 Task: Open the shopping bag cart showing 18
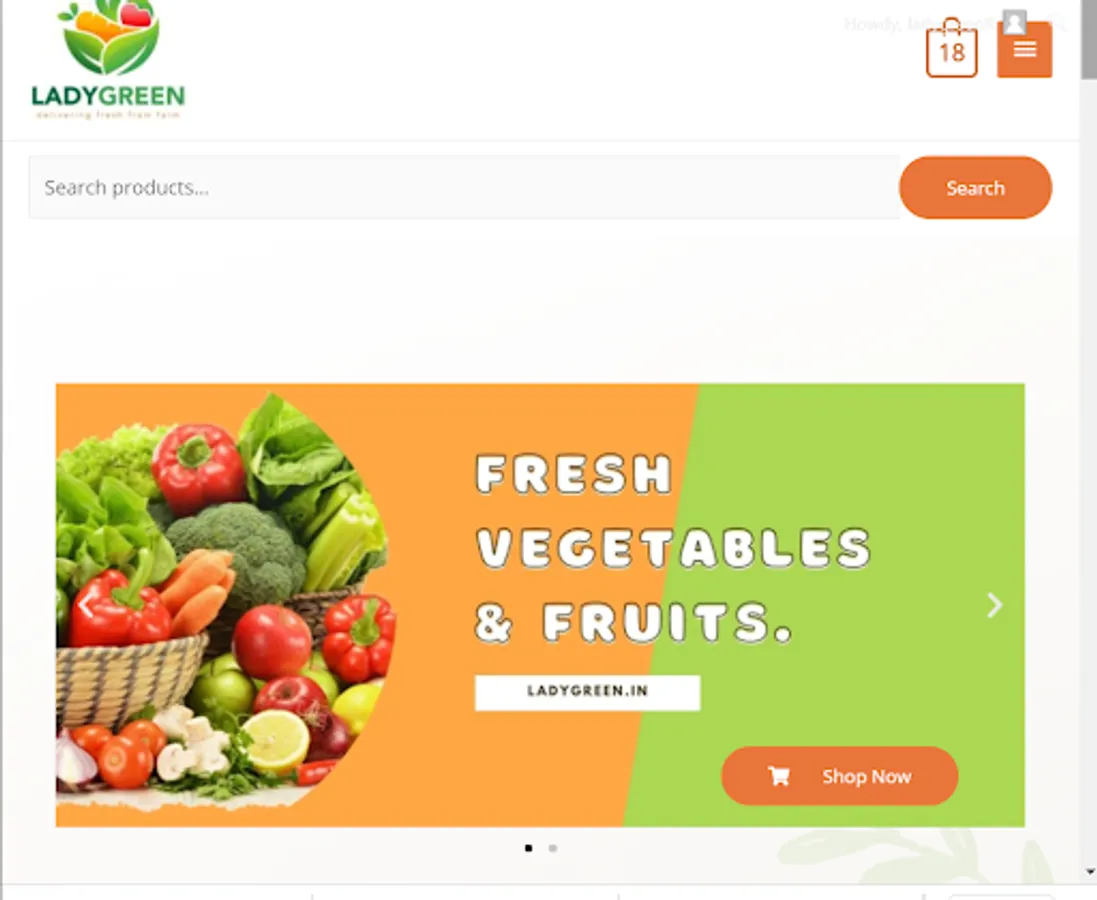coord(951,48)
